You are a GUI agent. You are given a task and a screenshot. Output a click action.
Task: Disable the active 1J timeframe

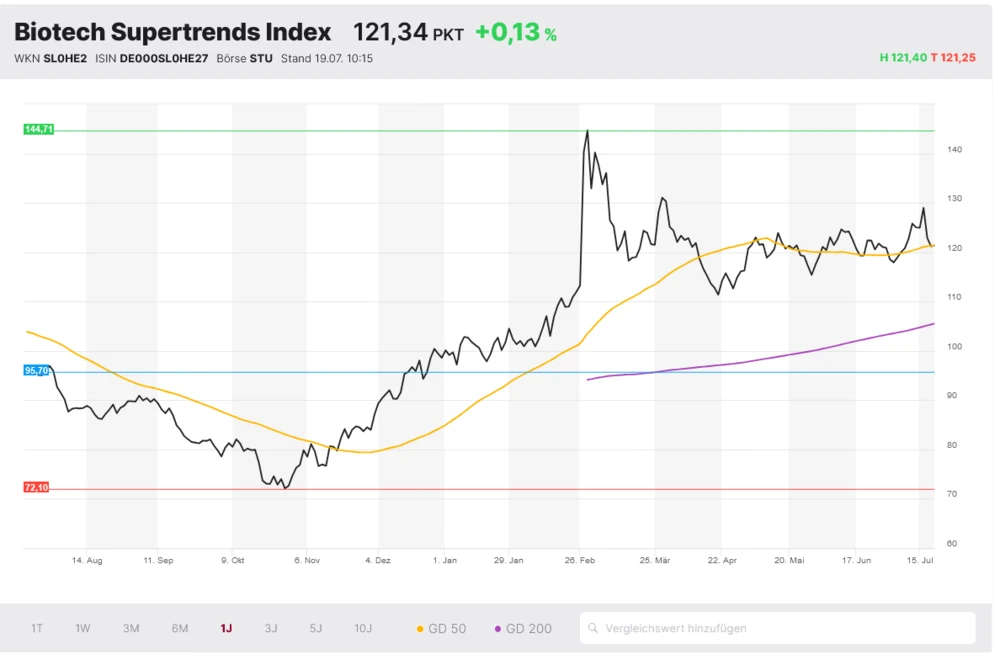[x=224, y=628]
